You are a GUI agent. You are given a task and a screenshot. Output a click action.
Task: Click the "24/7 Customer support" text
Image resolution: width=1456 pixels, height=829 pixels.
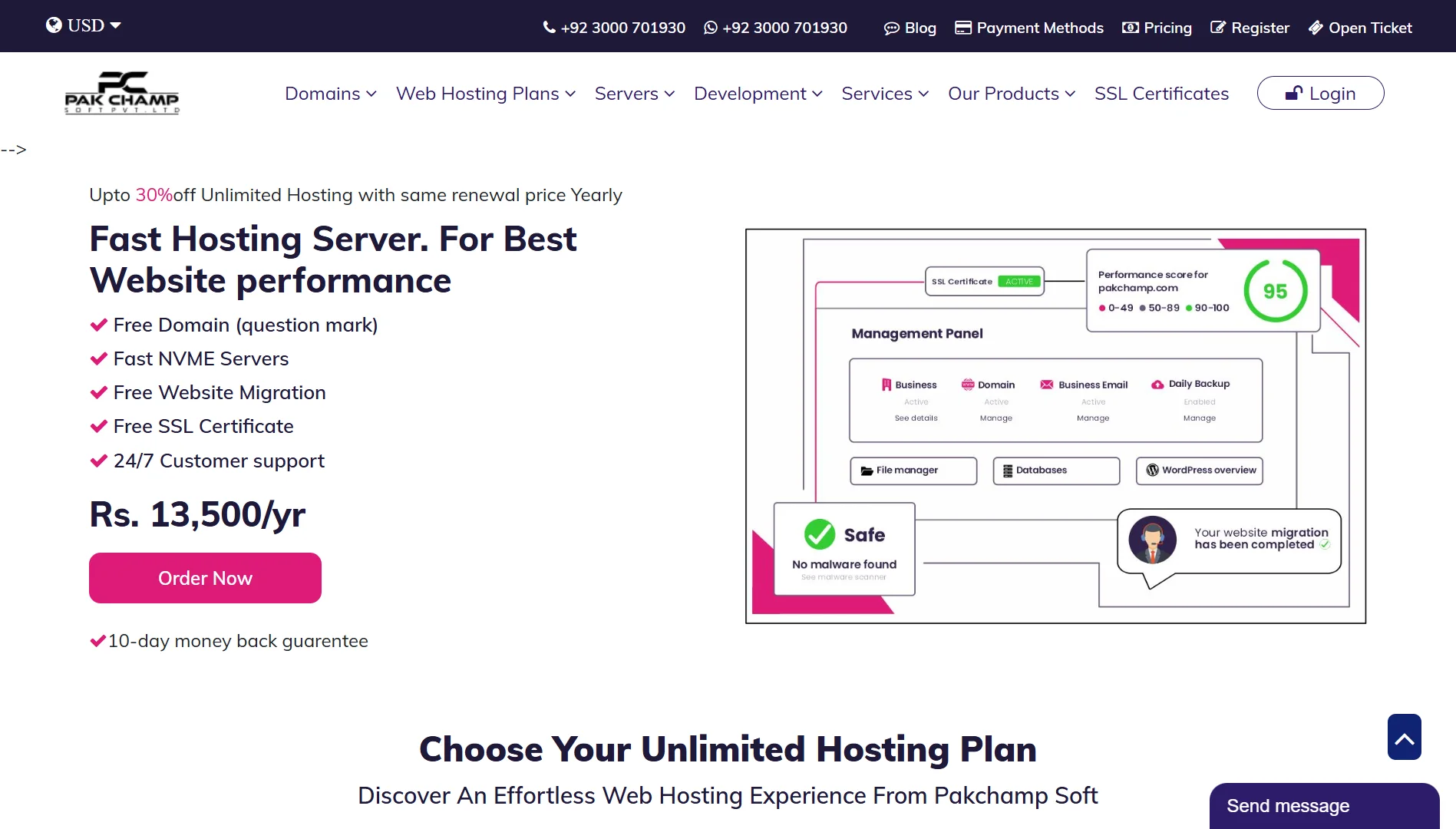(x=219, y=461)
